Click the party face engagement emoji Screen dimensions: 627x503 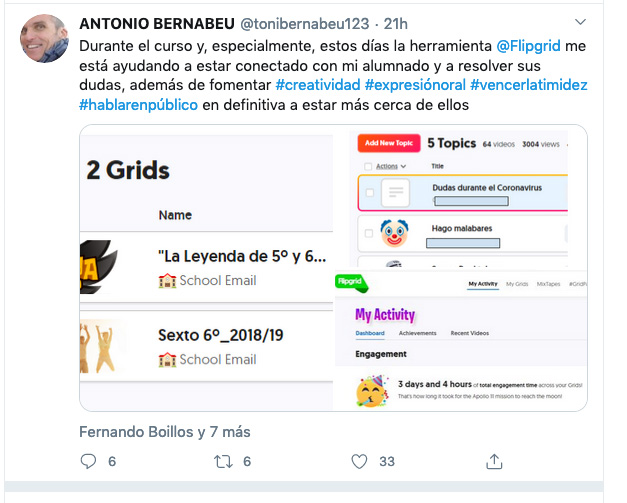(x=372, y=391)
